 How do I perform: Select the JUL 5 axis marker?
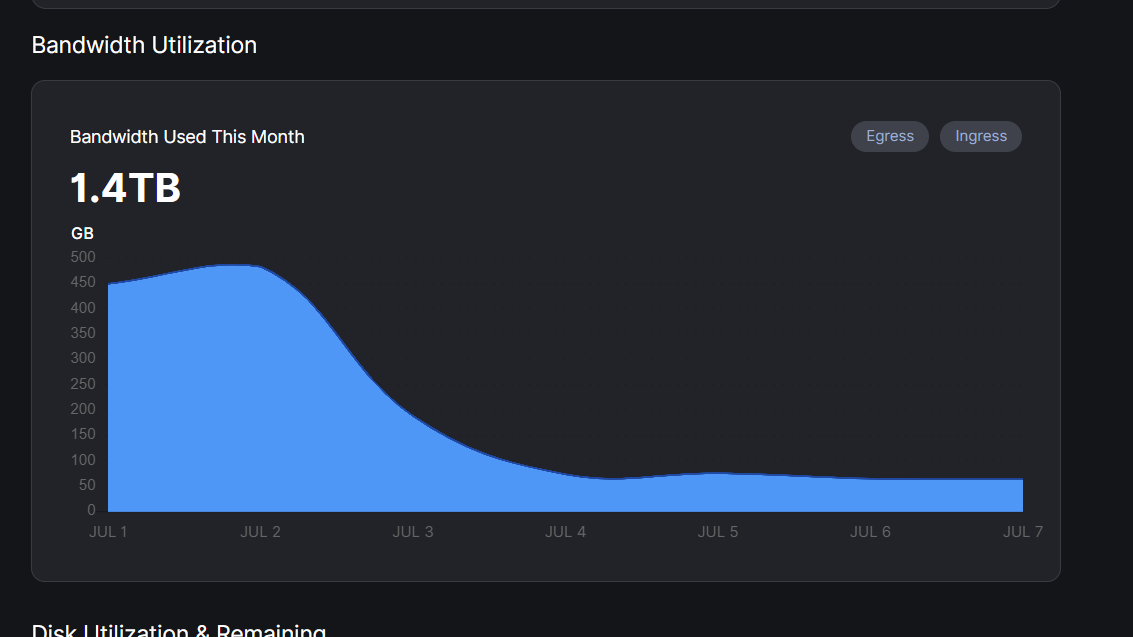pos(718,532)
